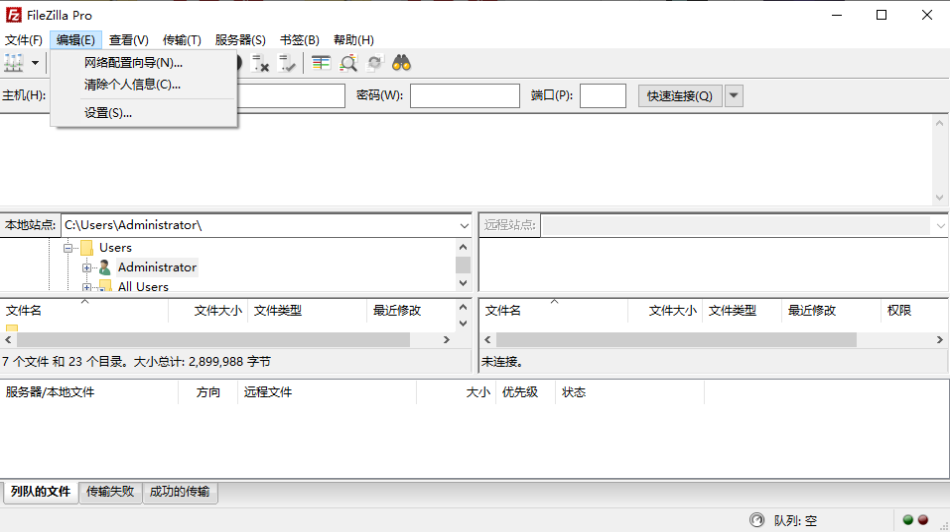Click the message log scroll down arrow

[x=939, y=198]
